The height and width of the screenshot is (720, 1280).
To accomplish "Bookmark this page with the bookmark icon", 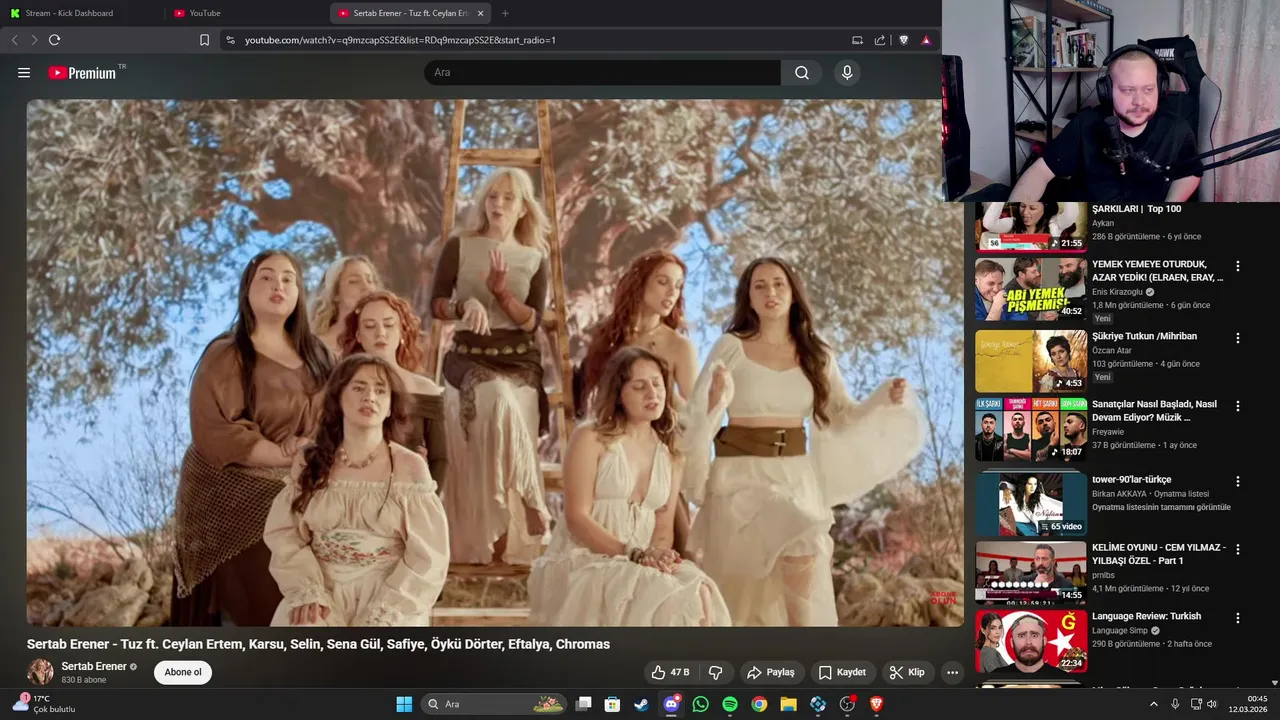I will (204, 40).
